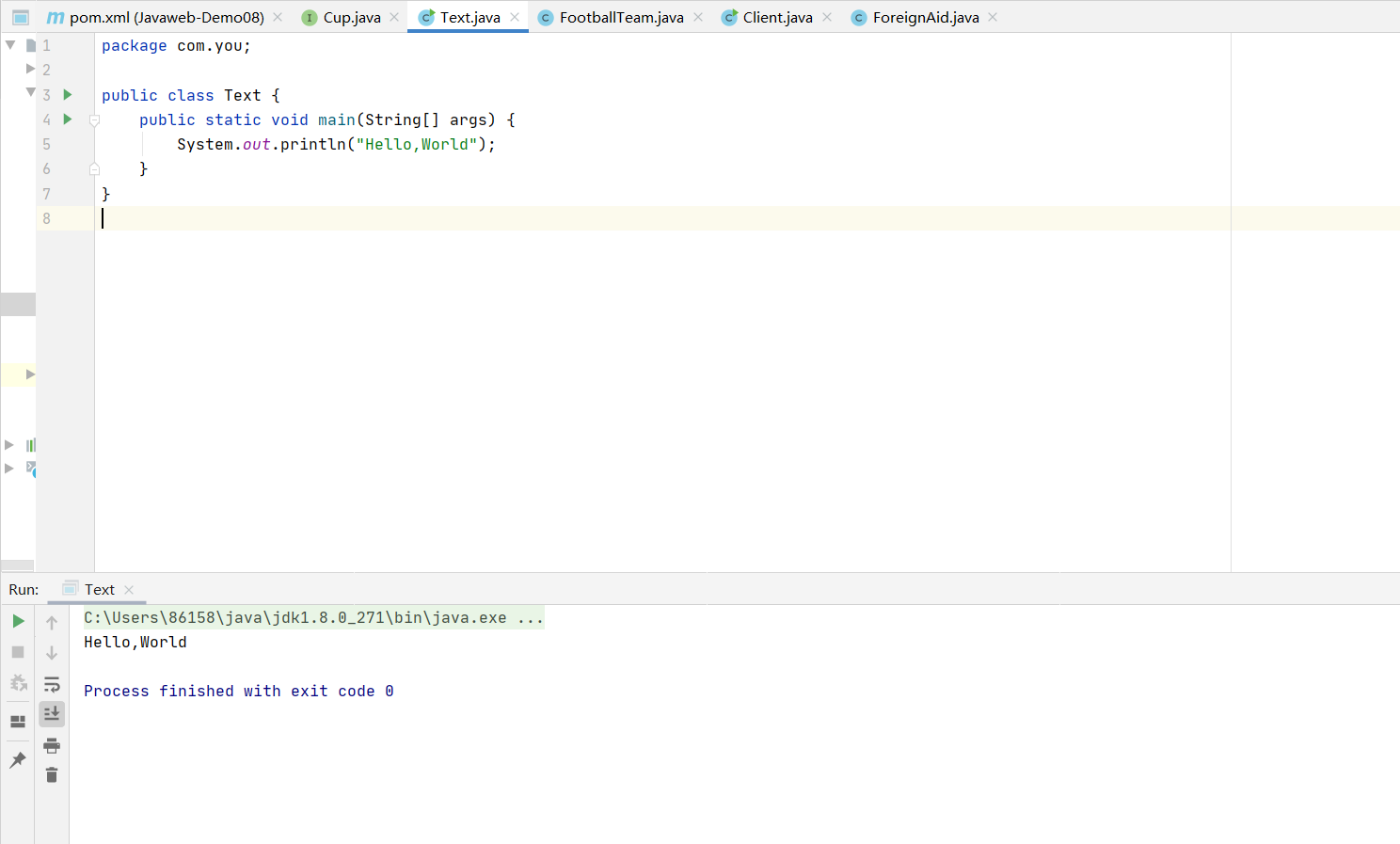
Task: Click line number 5 in the gutter
Action: point(47,144)
